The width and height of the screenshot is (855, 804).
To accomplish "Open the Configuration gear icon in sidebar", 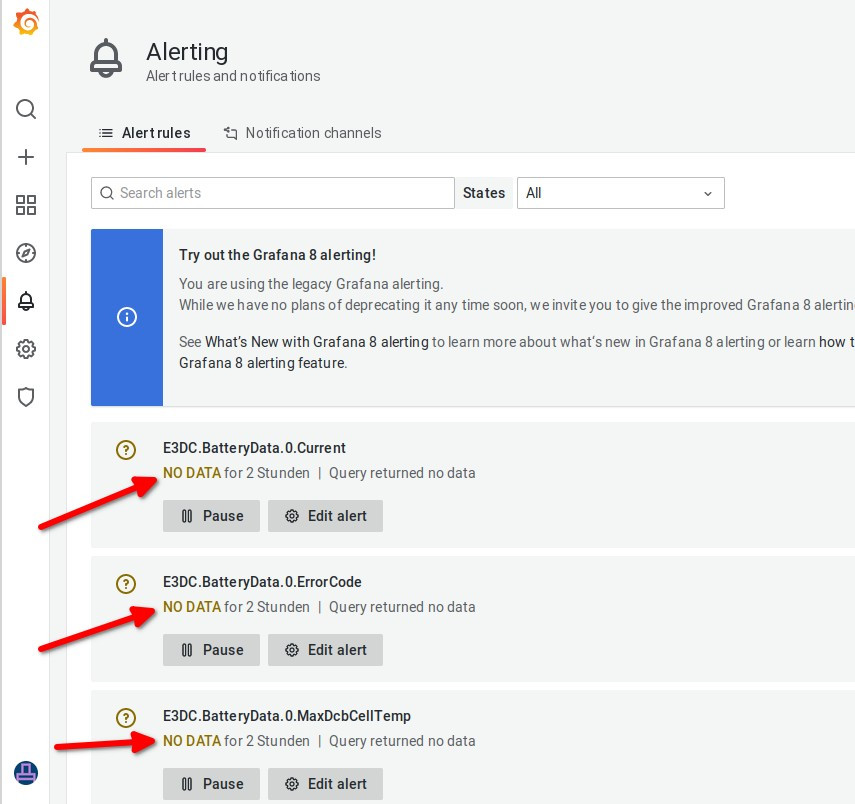I will click(x=26, y=349).
